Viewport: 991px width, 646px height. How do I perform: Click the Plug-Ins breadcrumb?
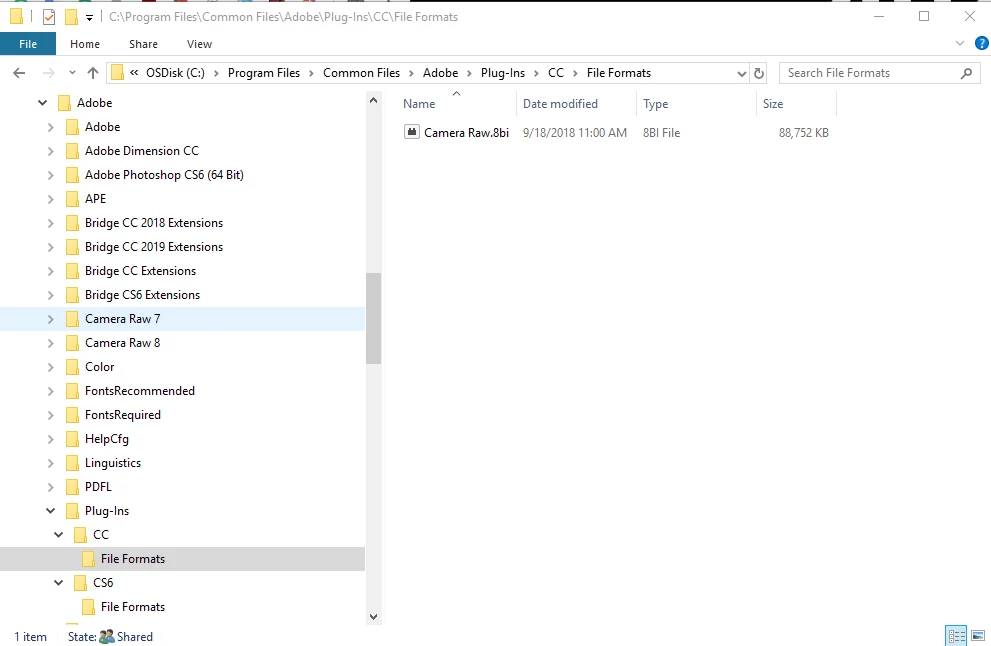[x=502, y=73]
